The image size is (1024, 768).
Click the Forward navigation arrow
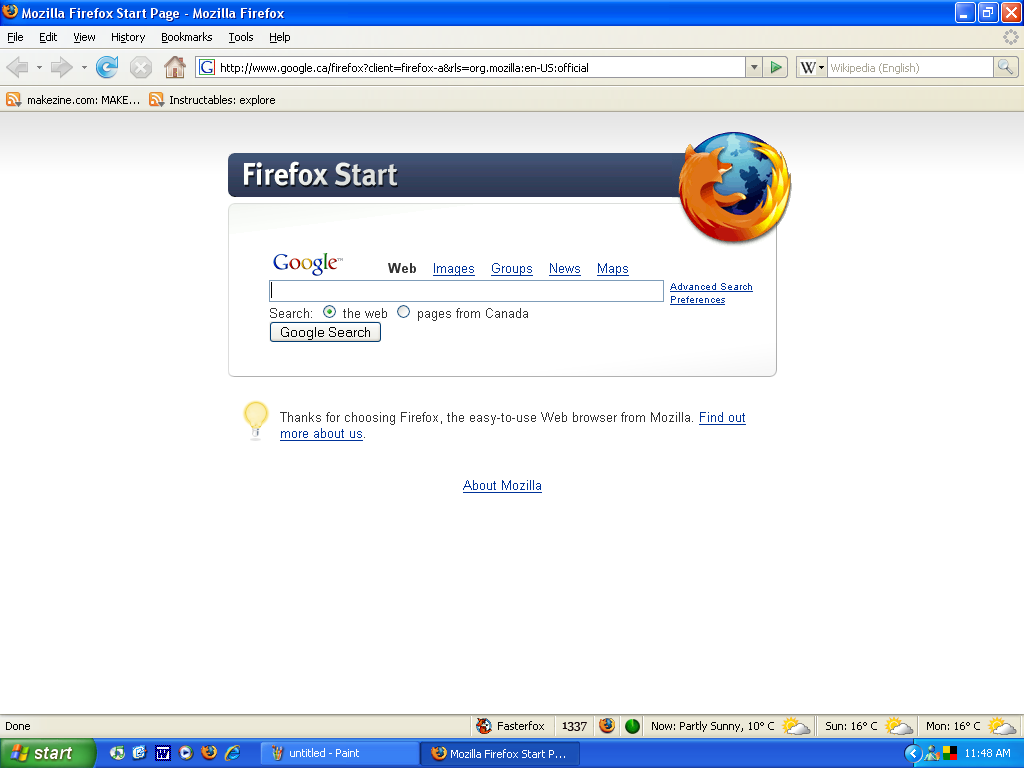(61, 67)
